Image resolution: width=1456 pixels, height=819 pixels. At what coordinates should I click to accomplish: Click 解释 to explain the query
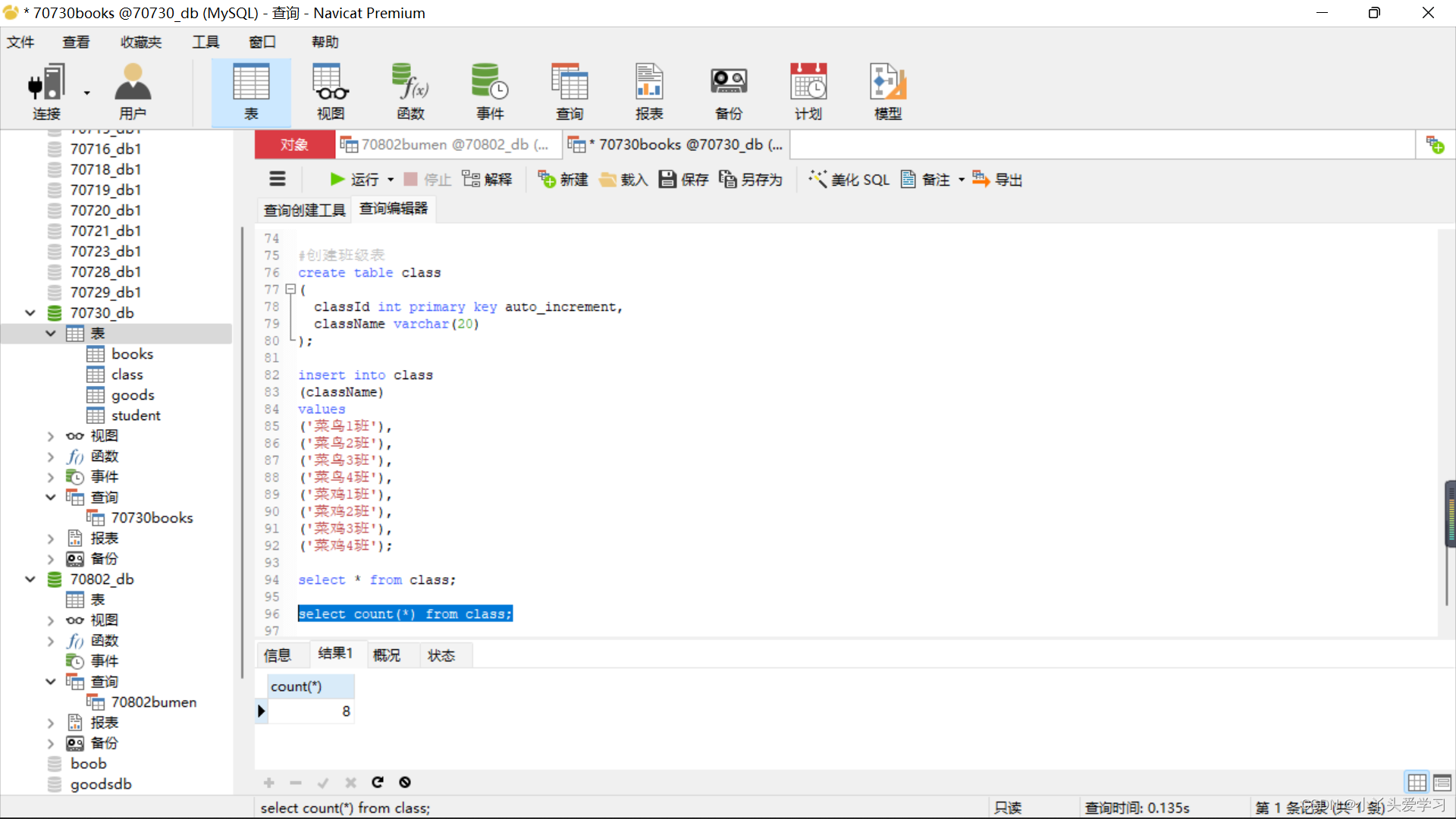tap(487, 180)
